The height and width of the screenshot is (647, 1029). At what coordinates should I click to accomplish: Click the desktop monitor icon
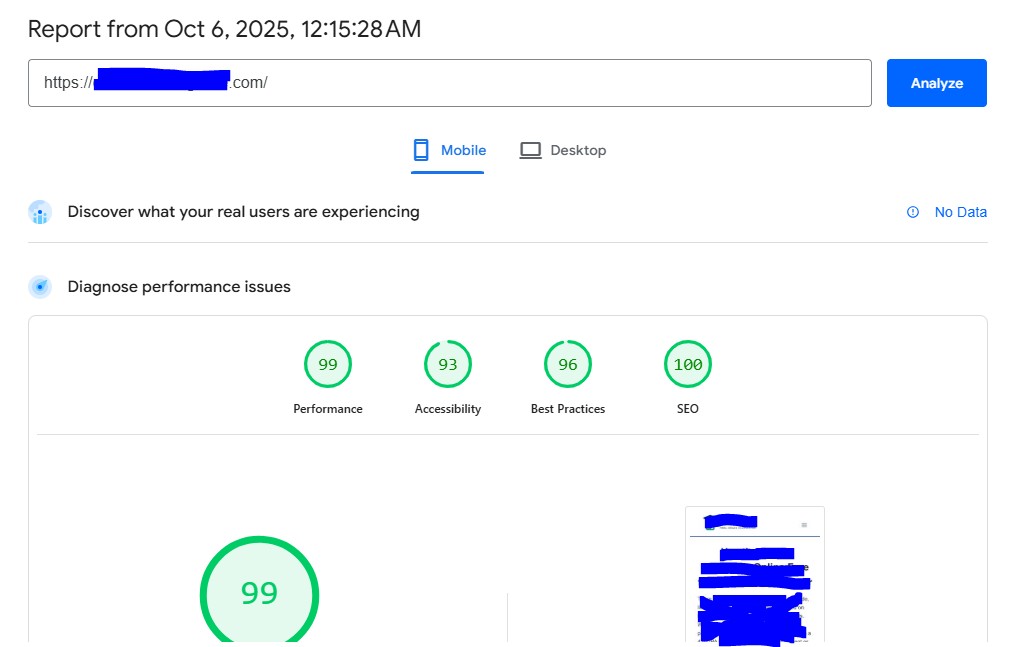530,150
